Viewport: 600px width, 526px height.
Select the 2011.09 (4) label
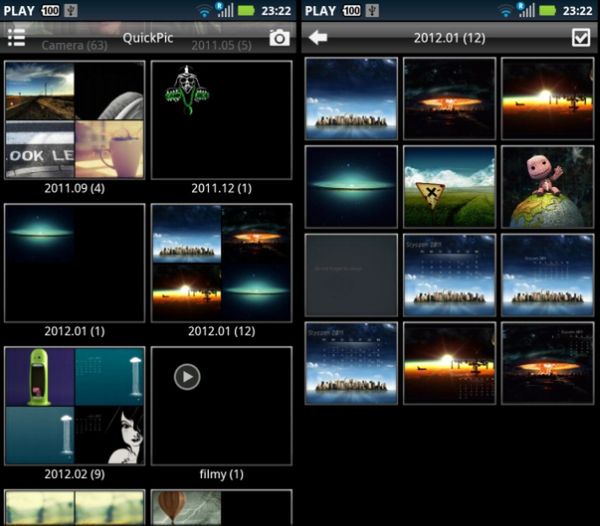coord(75,188)
